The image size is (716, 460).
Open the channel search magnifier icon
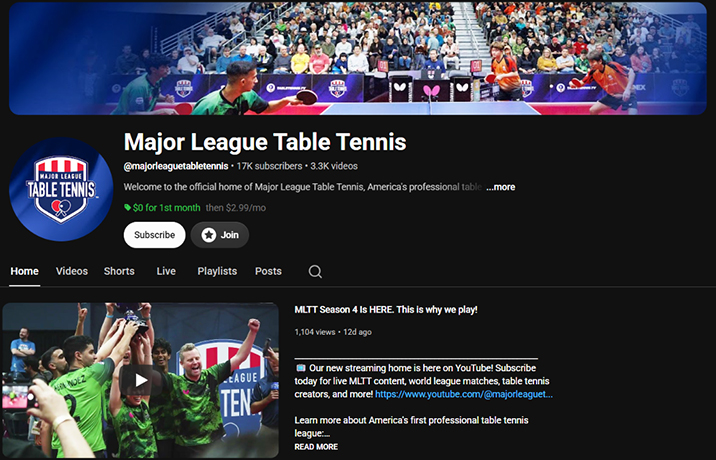pos(315,271)
